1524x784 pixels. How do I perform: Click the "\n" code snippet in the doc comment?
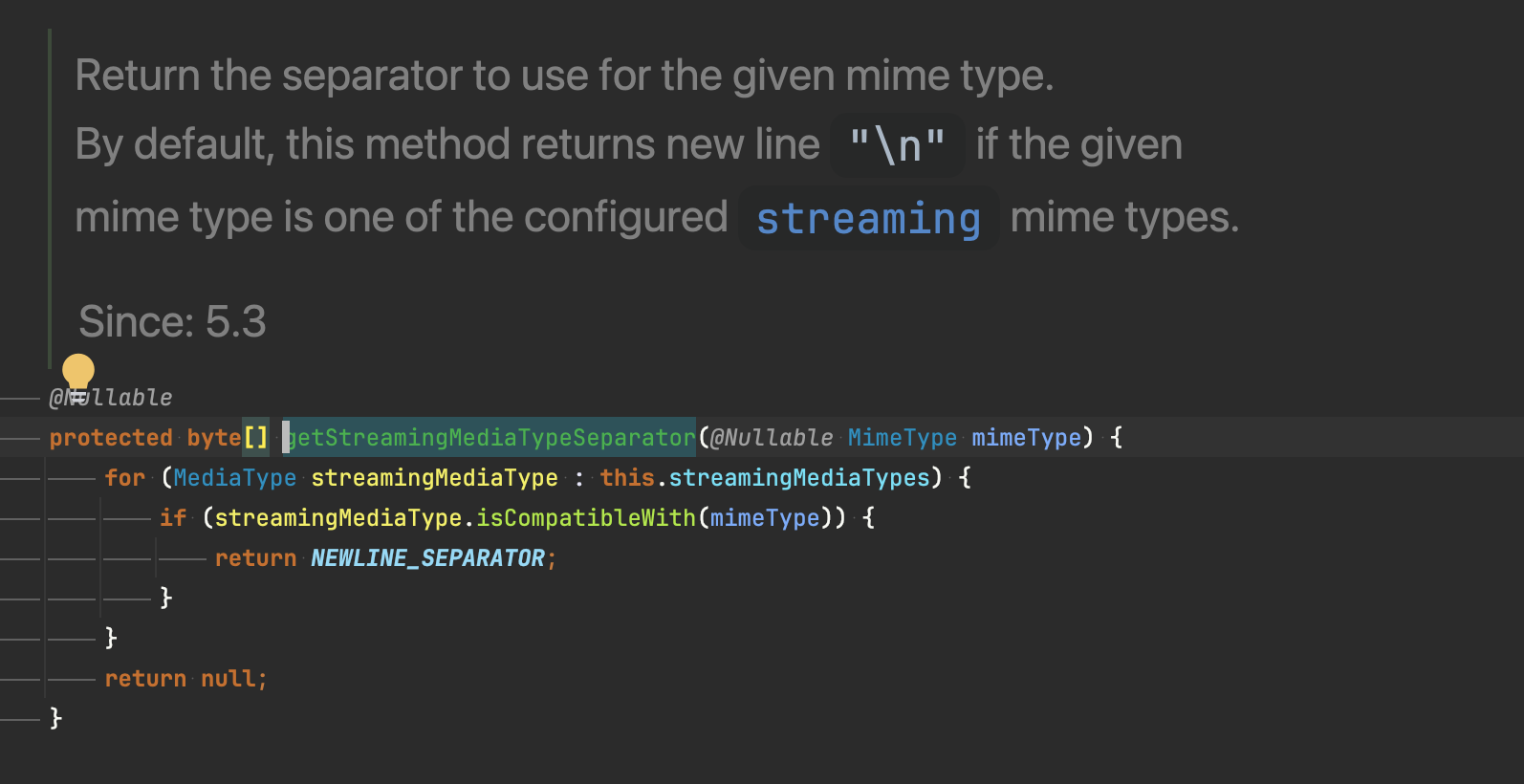pos(897,146)
